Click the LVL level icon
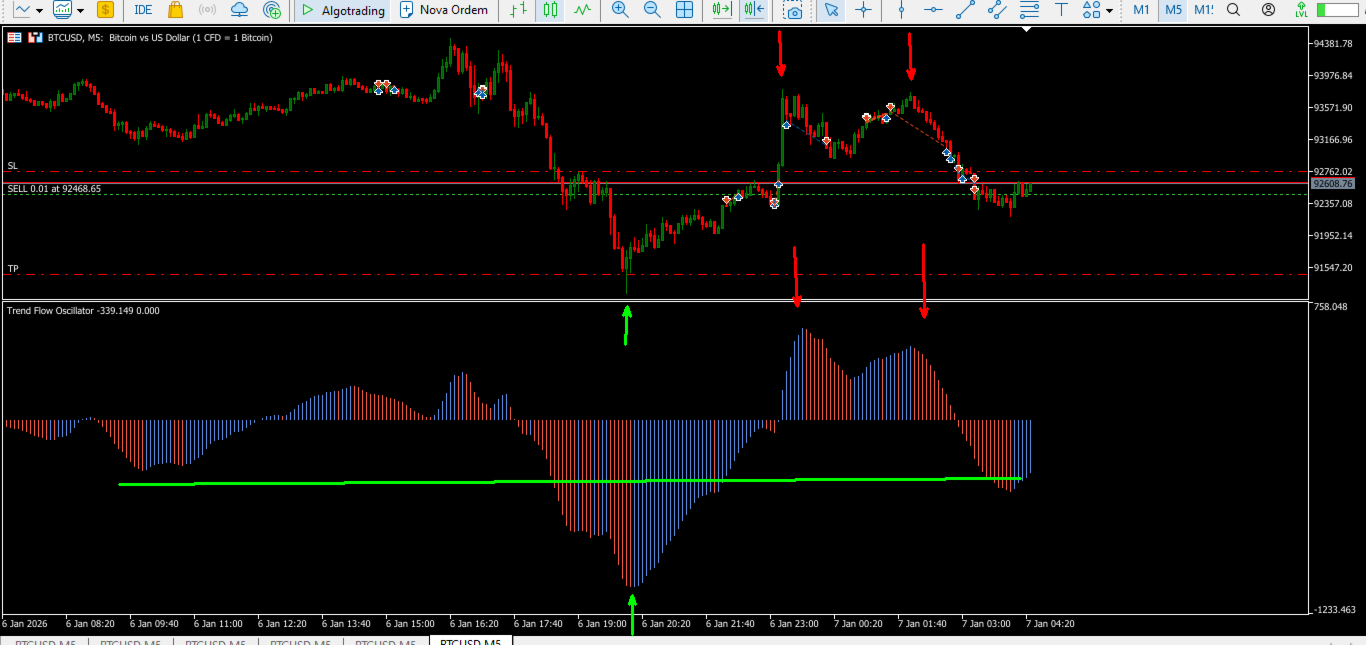The image size is (1366, 645). pyautogui.click(x=1300, y=10)
